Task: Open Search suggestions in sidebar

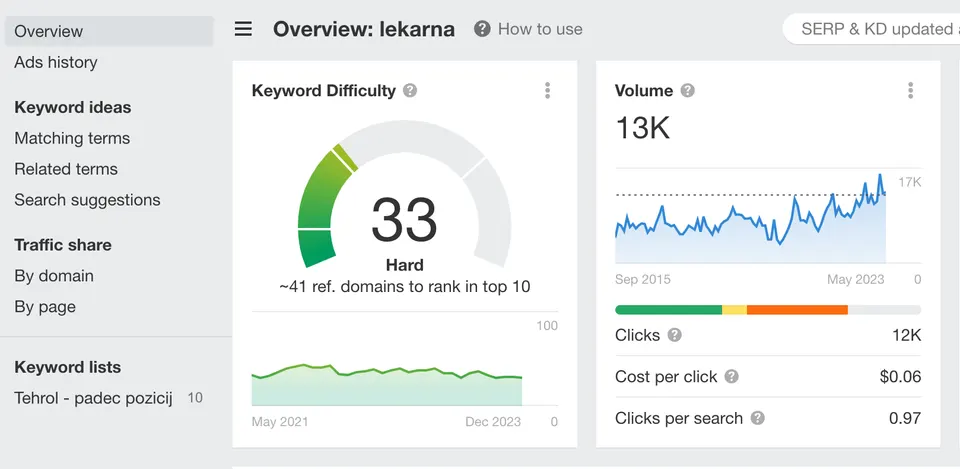Action: (88, 200)
